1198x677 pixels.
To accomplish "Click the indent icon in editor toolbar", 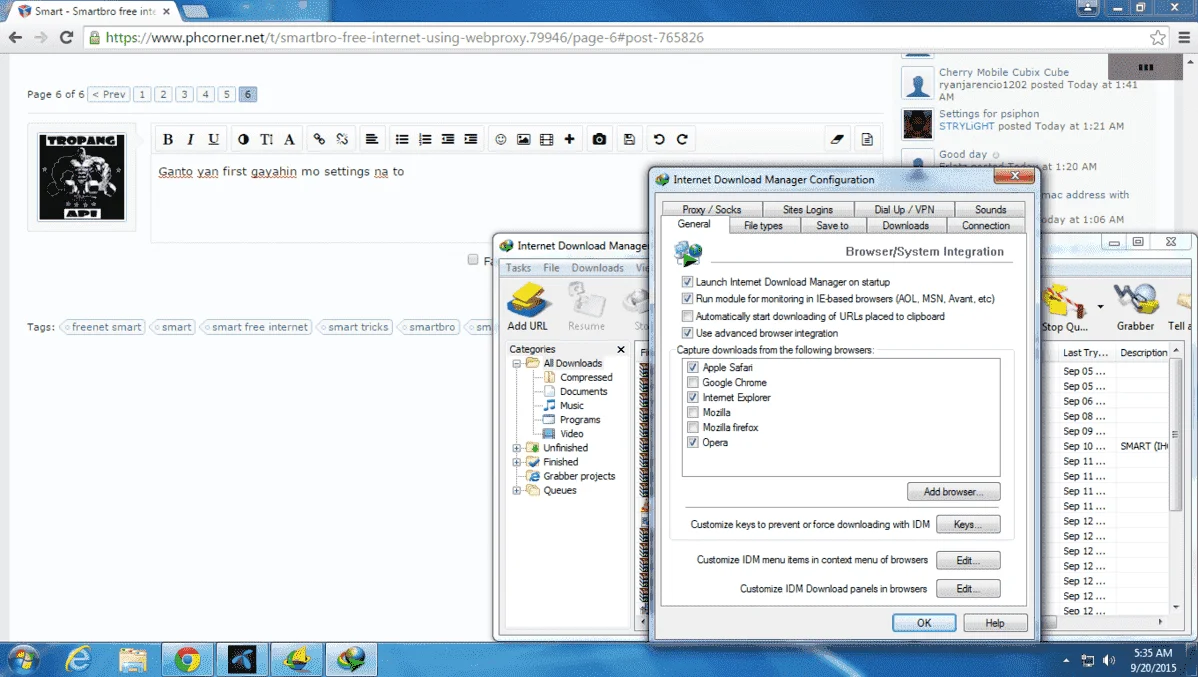I will coord(471,139).
